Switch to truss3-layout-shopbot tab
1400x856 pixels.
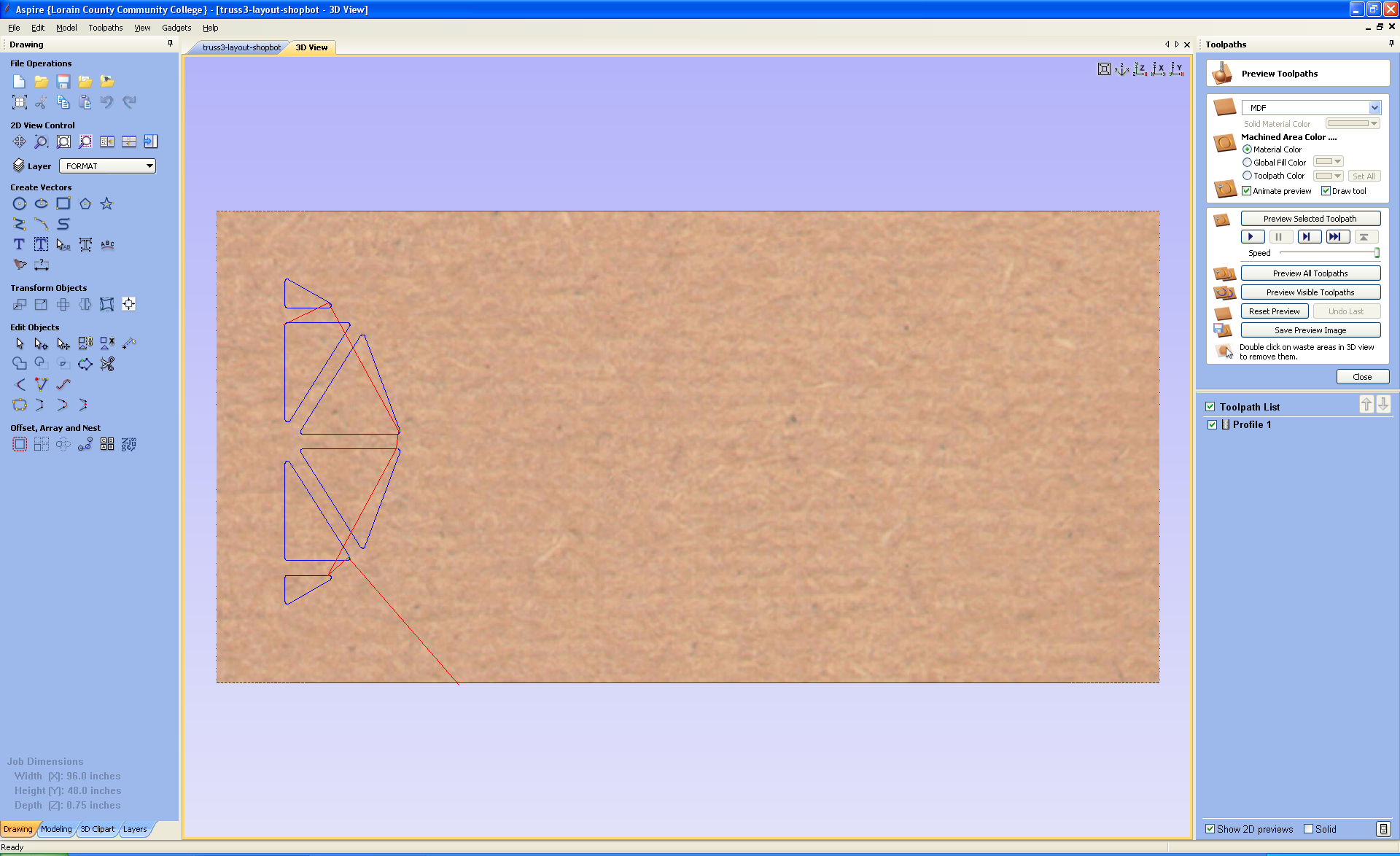(241, 47)
